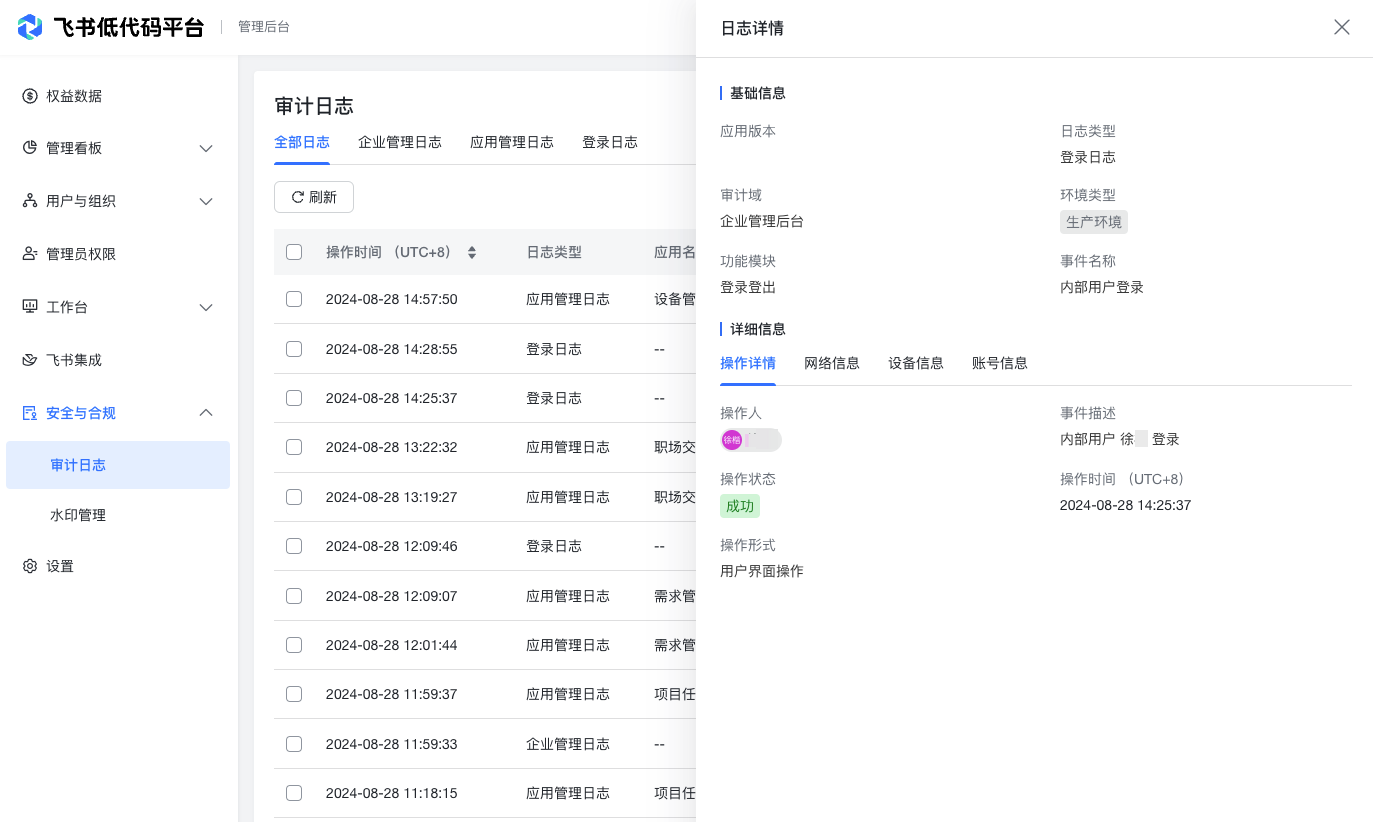This screenshot has width=1373, height=822.
Task: Open the 设备信息 detail tab
Action: point(916,363)
